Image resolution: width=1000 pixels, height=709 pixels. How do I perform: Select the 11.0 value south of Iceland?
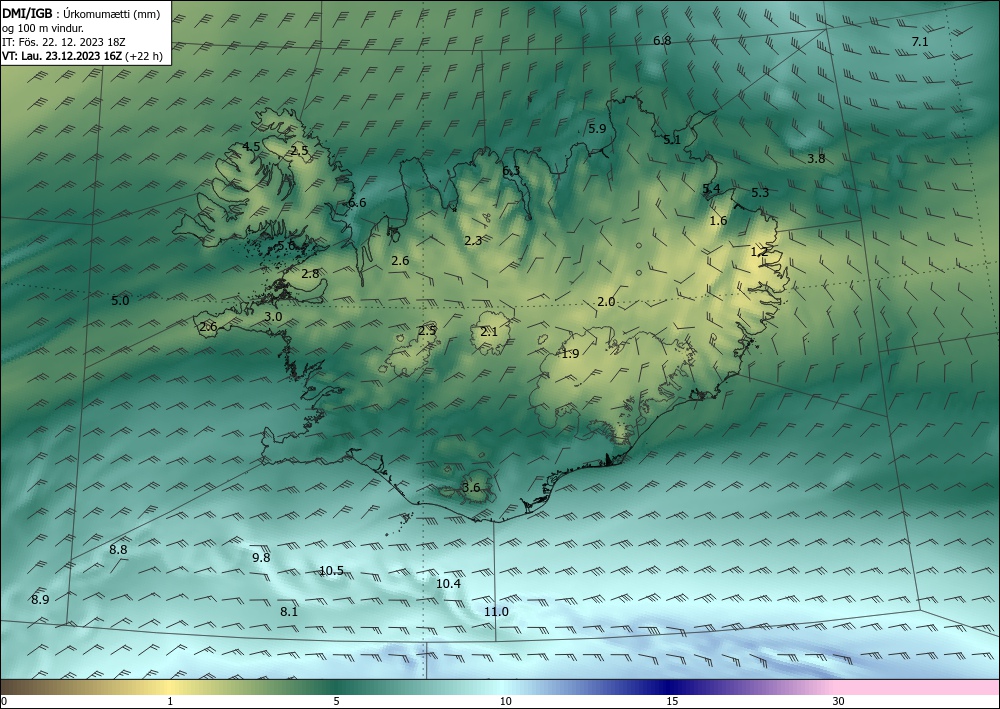(496, 611)
